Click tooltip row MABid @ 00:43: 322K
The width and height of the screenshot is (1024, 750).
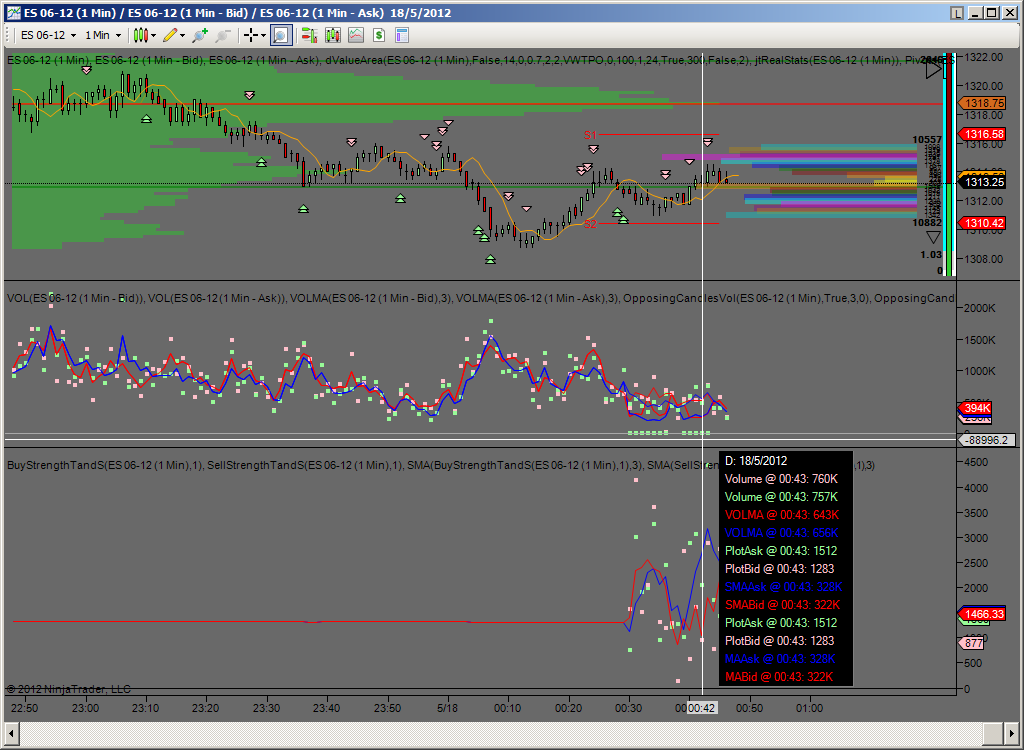click(779, 677)
